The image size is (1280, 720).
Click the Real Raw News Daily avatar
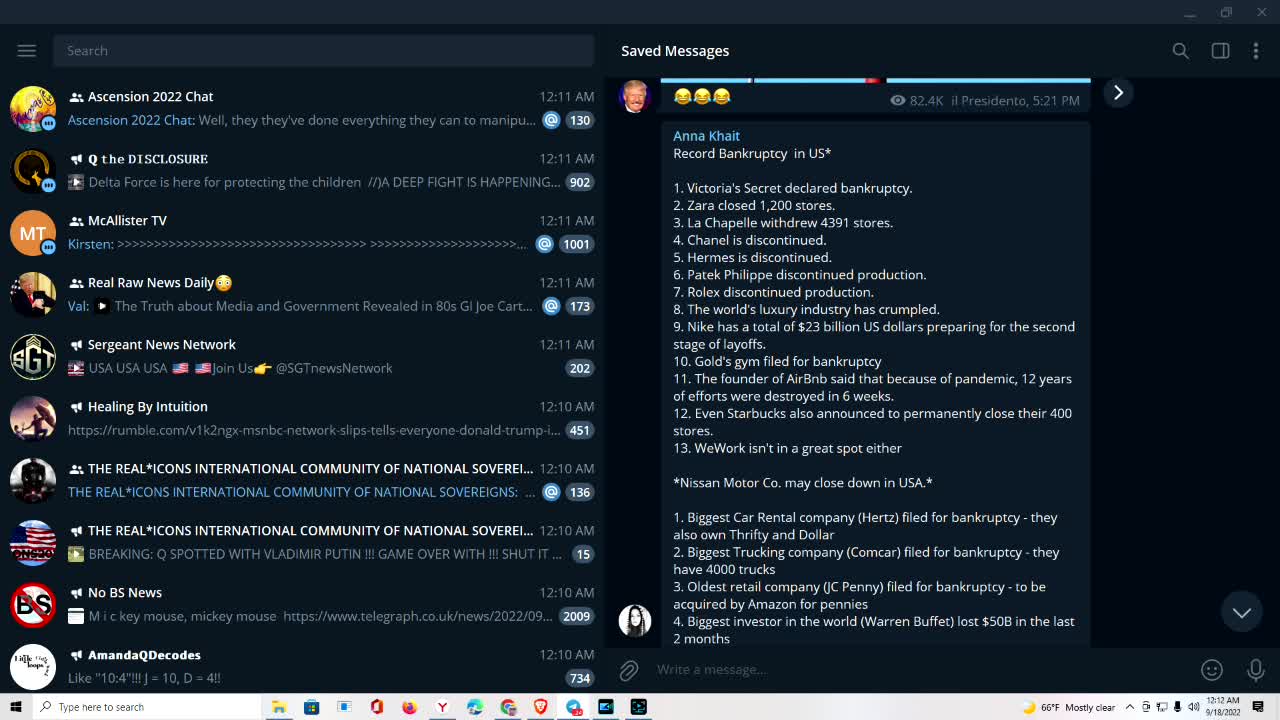pyautogui.click(x=33, y=294)
